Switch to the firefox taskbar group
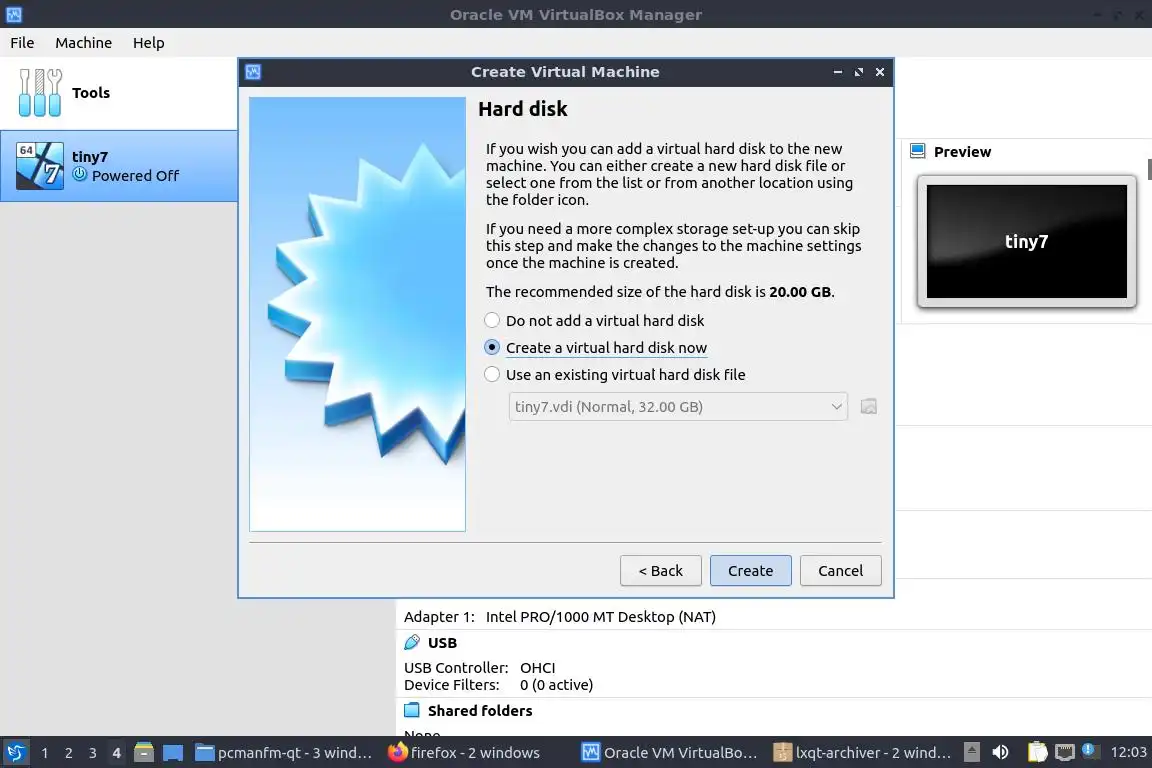 (465, 753)
